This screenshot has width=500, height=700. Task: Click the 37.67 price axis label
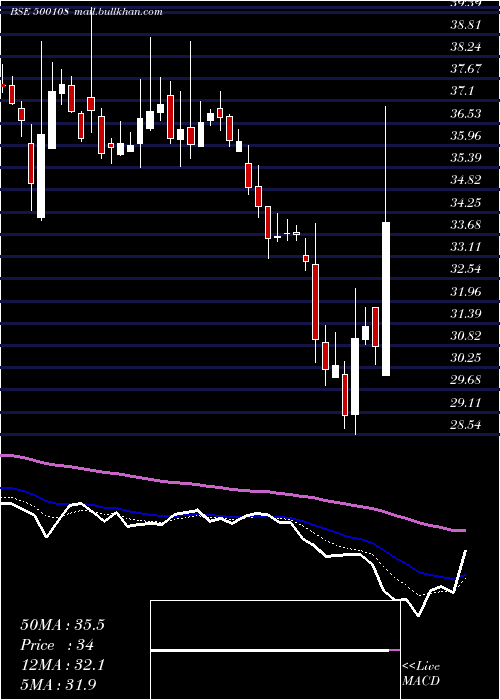click(x=466, y=69)
